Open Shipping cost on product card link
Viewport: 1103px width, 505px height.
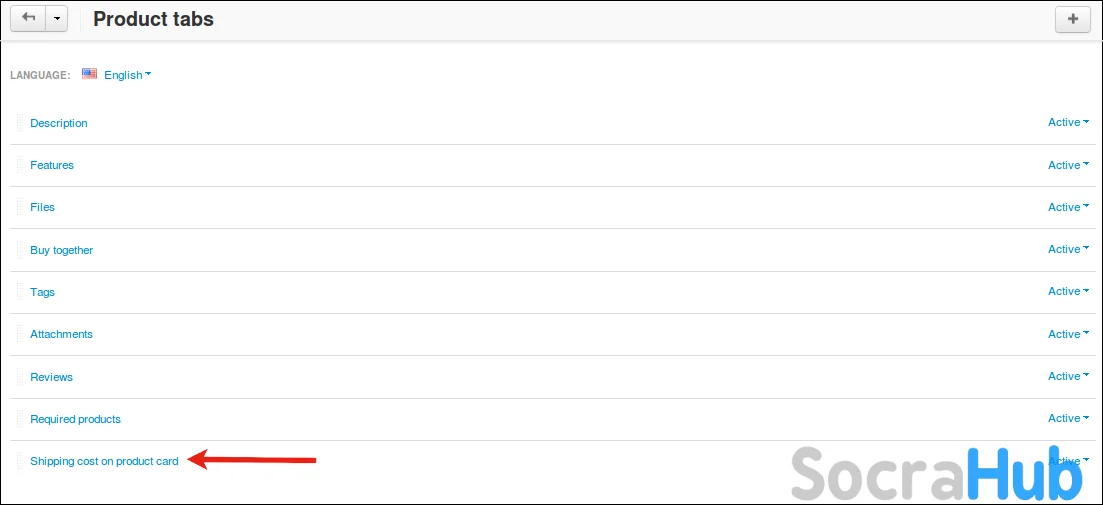tap(104, 461)
